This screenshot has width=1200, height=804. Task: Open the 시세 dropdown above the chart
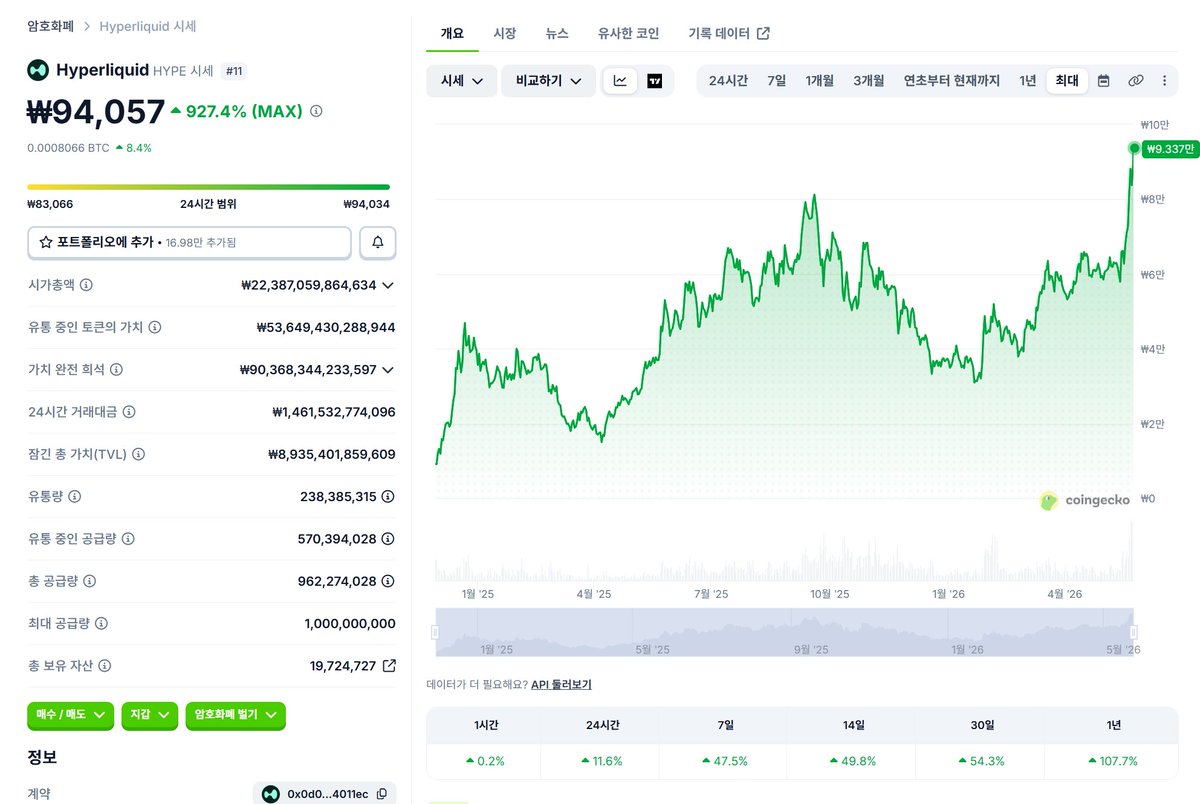(462, 81)
